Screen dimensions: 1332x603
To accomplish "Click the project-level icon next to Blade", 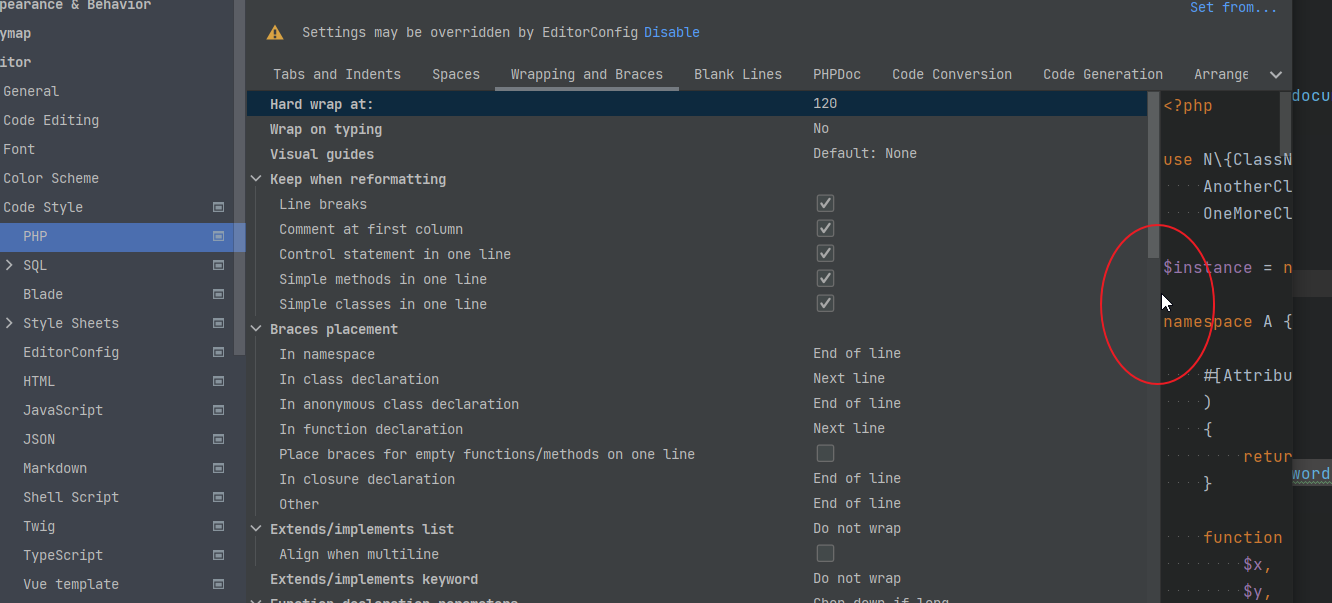I will tap(218, 294).
